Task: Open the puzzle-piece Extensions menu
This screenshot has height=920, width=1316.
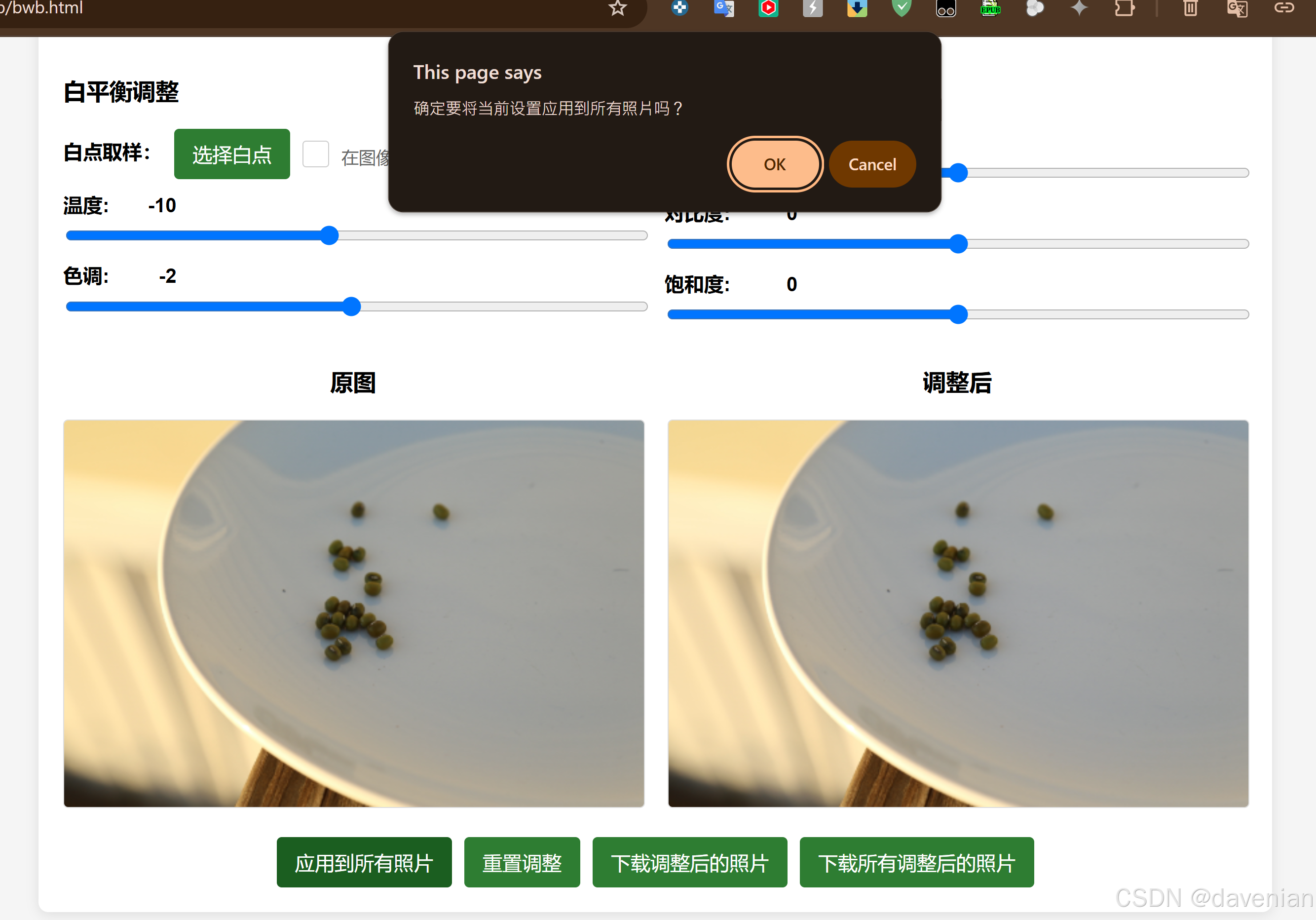Action: 1124,8
